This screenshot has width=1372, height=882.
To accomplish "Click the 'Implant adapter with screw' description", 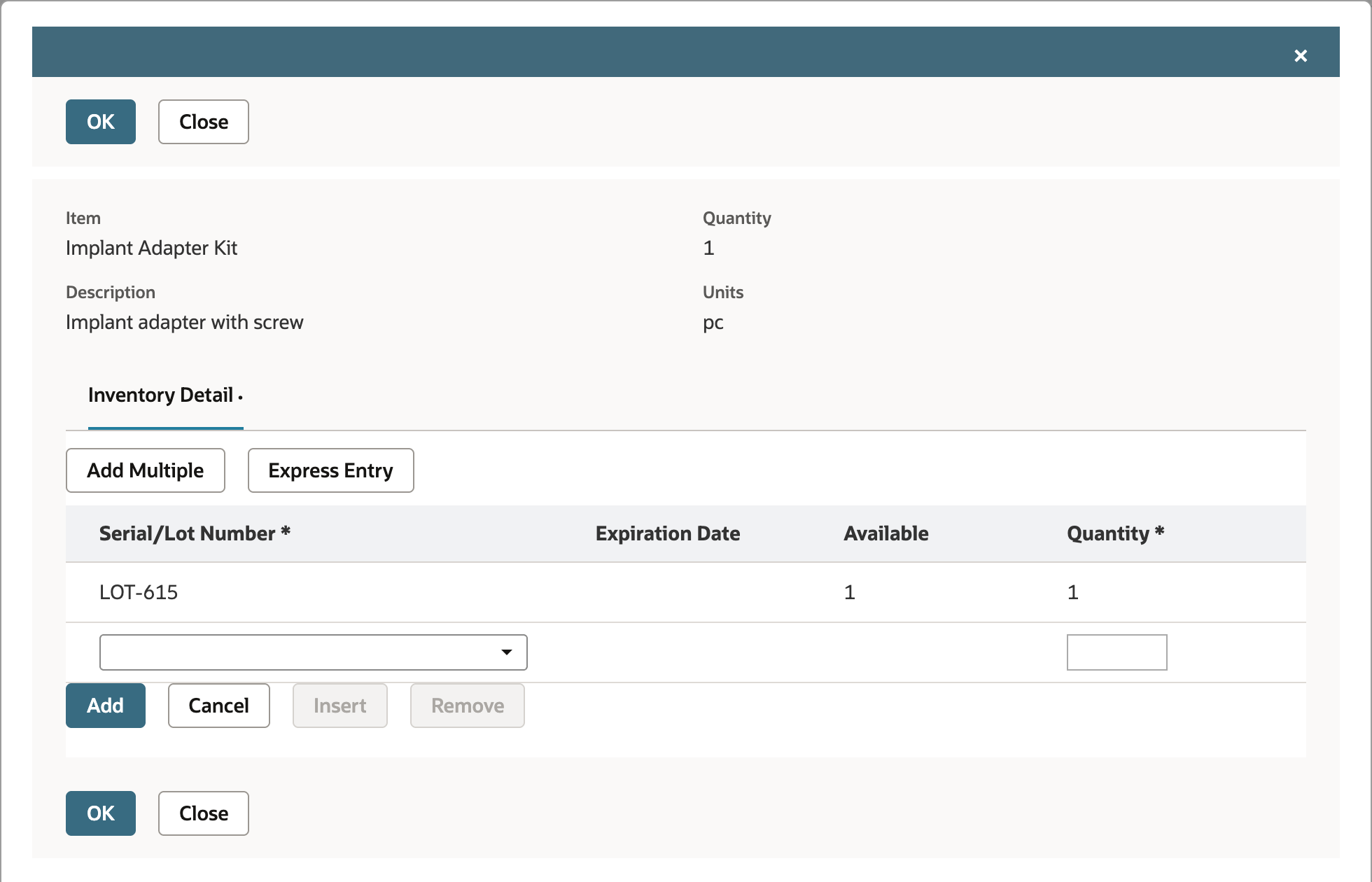I will pos(185,322).
